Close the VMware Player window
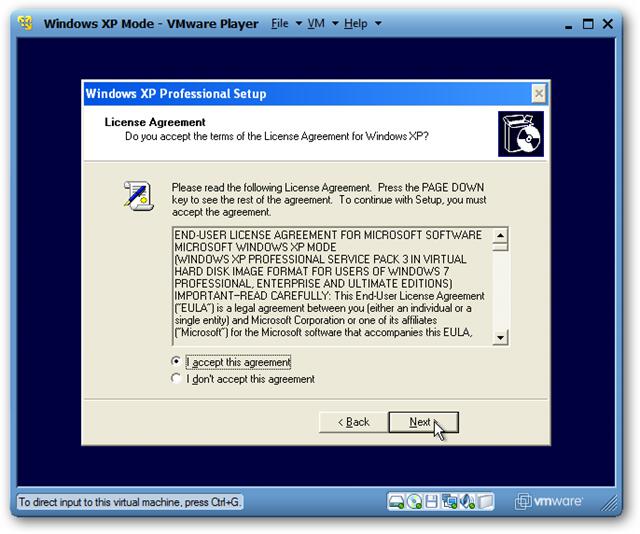640x534 pixels. coord(607,24)
